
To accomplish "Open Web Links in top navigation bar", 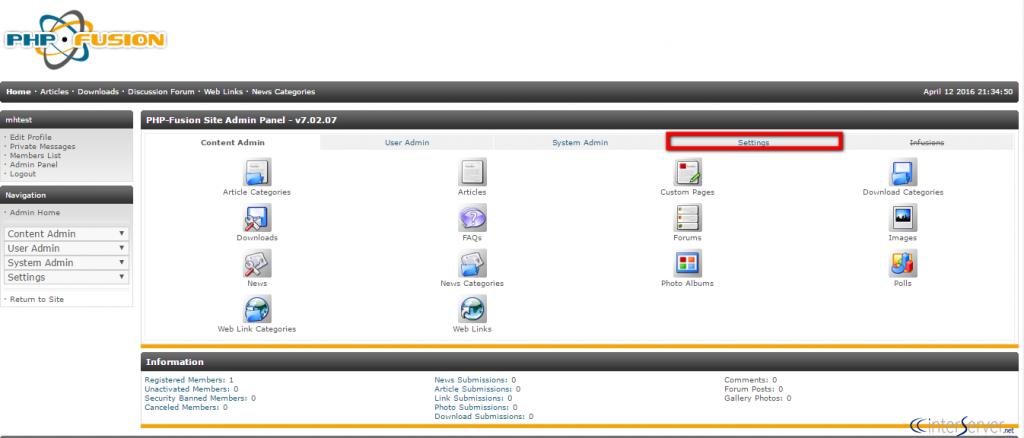I will click(x=223, y=92).
